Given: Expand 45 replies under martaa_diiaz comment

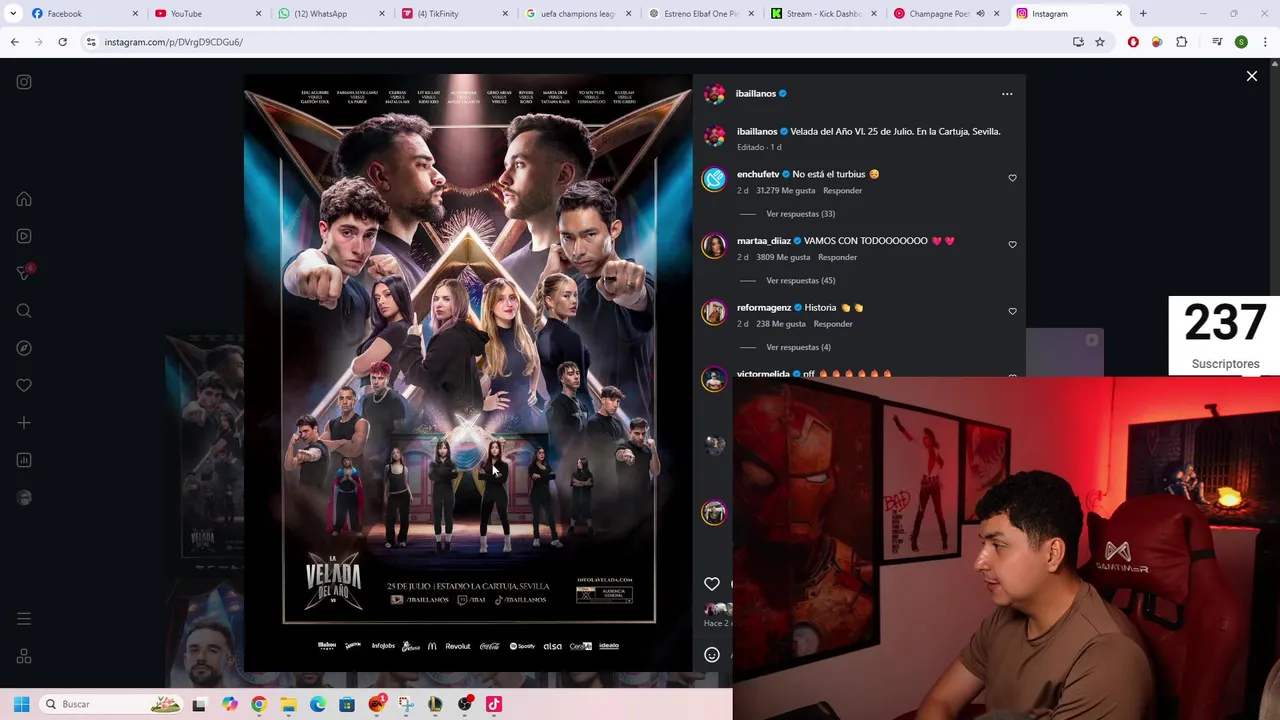Looking at the screenshot, I should [x=800, y=281].
